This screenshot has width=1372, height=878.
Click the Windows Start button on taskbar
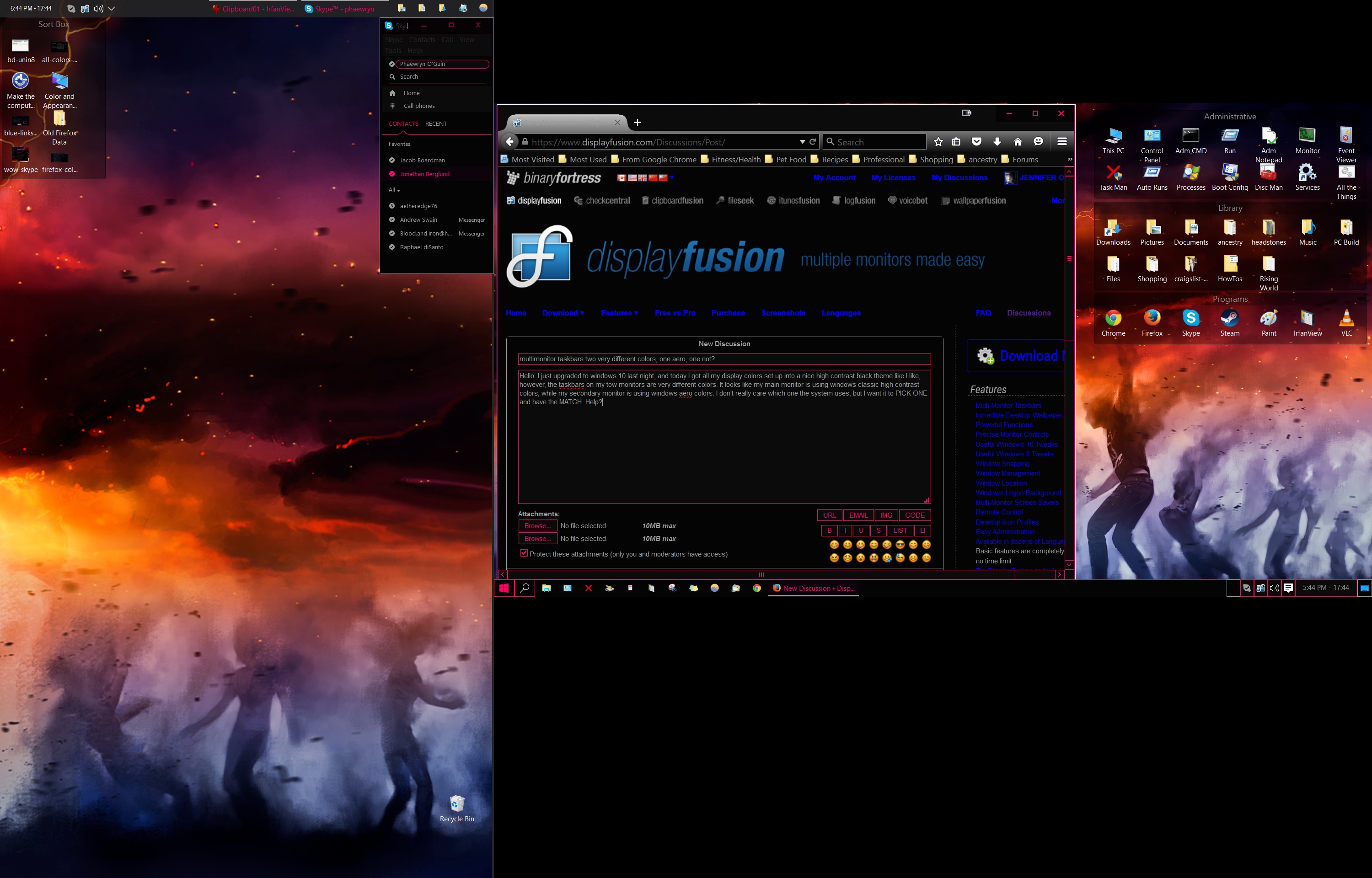504,588
